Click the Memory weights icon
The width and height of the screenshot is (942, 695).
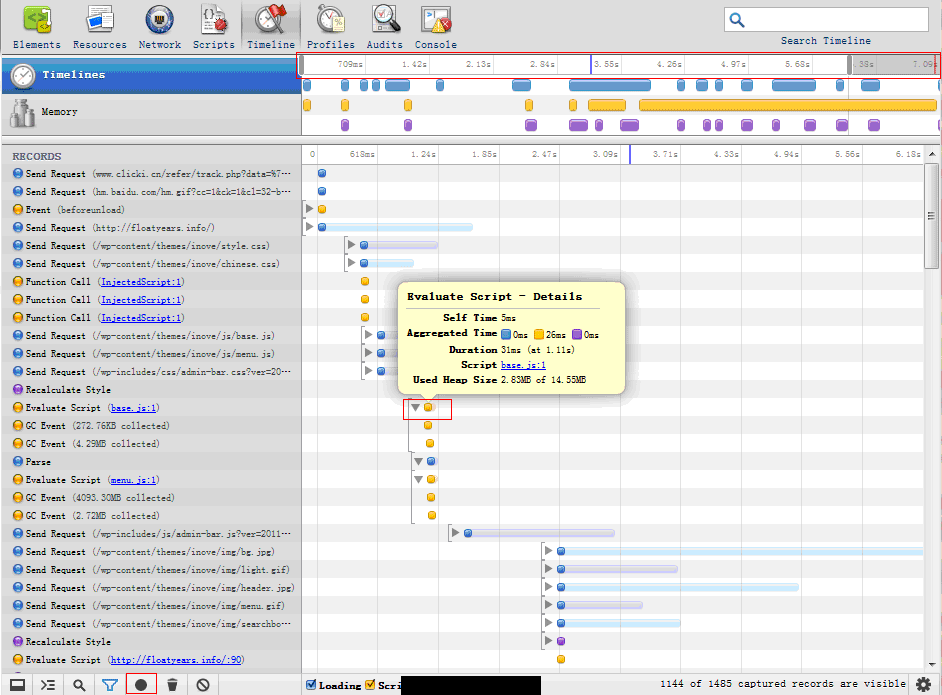[22, 113]
